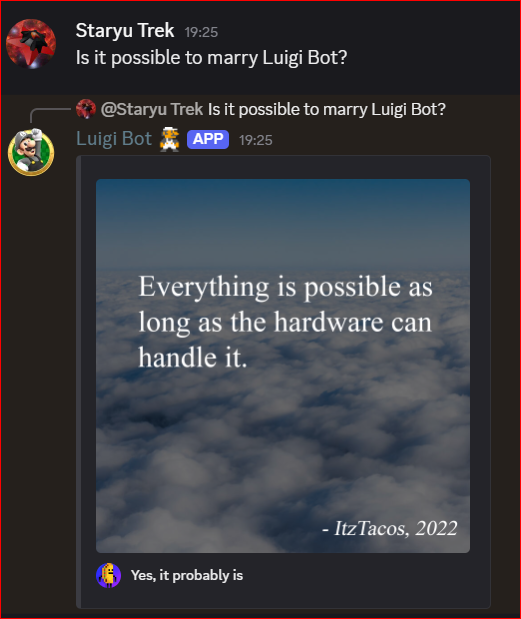The width and height of the screenshot is (521, 619).
Task: Click the @Staryu Trek mention in reply
Action: pos(152,109)
